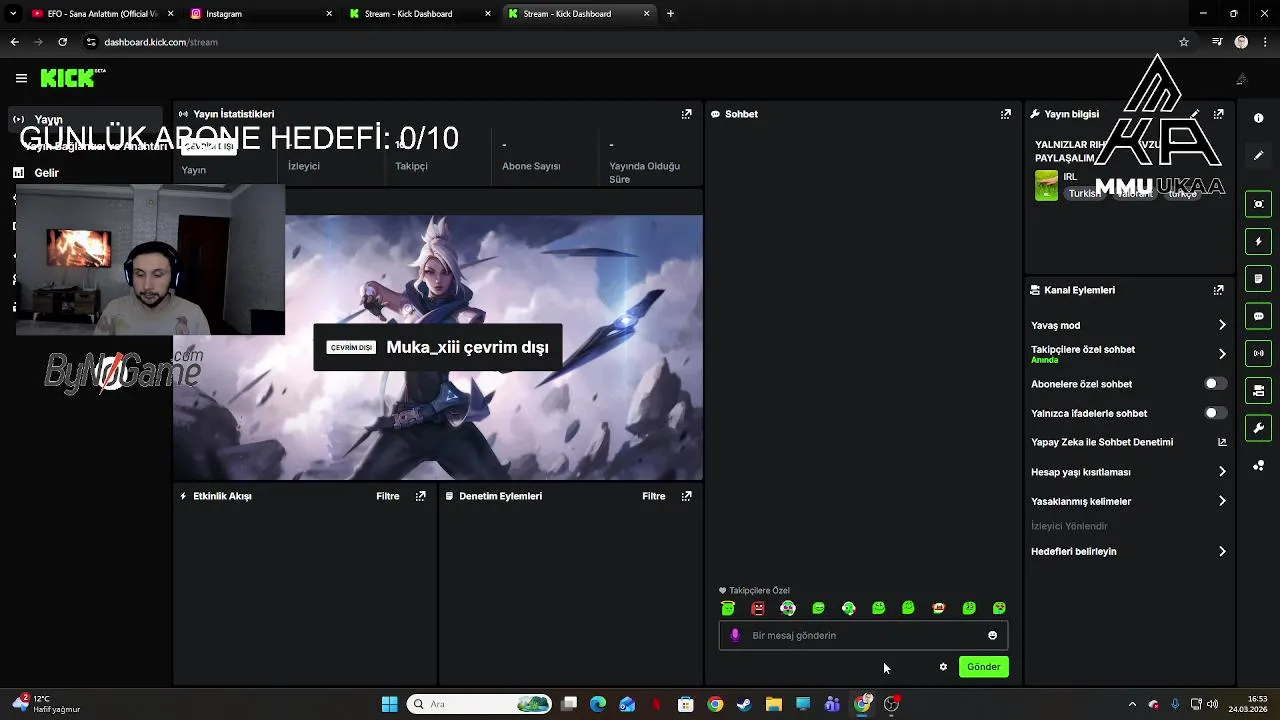Insert the red angry emote

pos(758,608)
